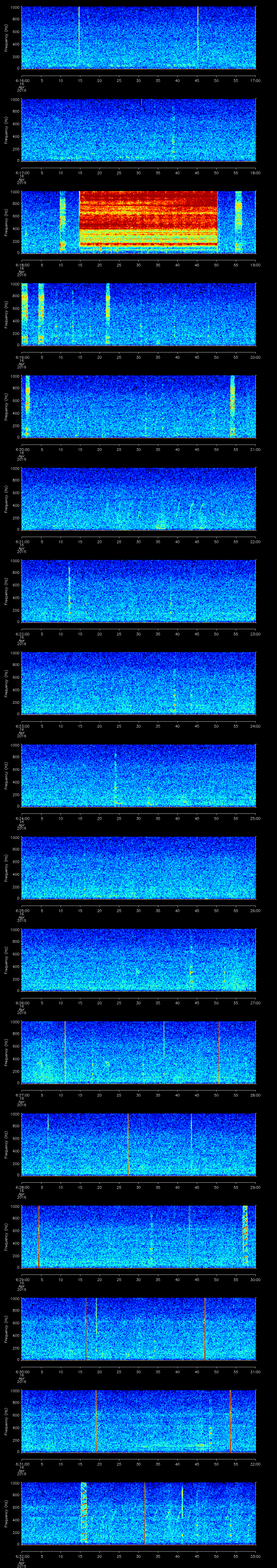Click noise band near 54 seconds in 6:20:00 spectrogram
The height and width of the screenshot is (1568, 277).
click(x=233, y=407)
